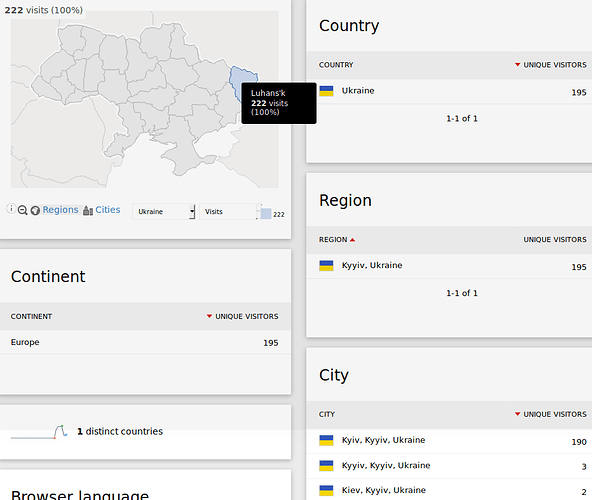Click '1-1 of 1' in Region table
Screen dimensions: 592x500
[x=462, y=293]
